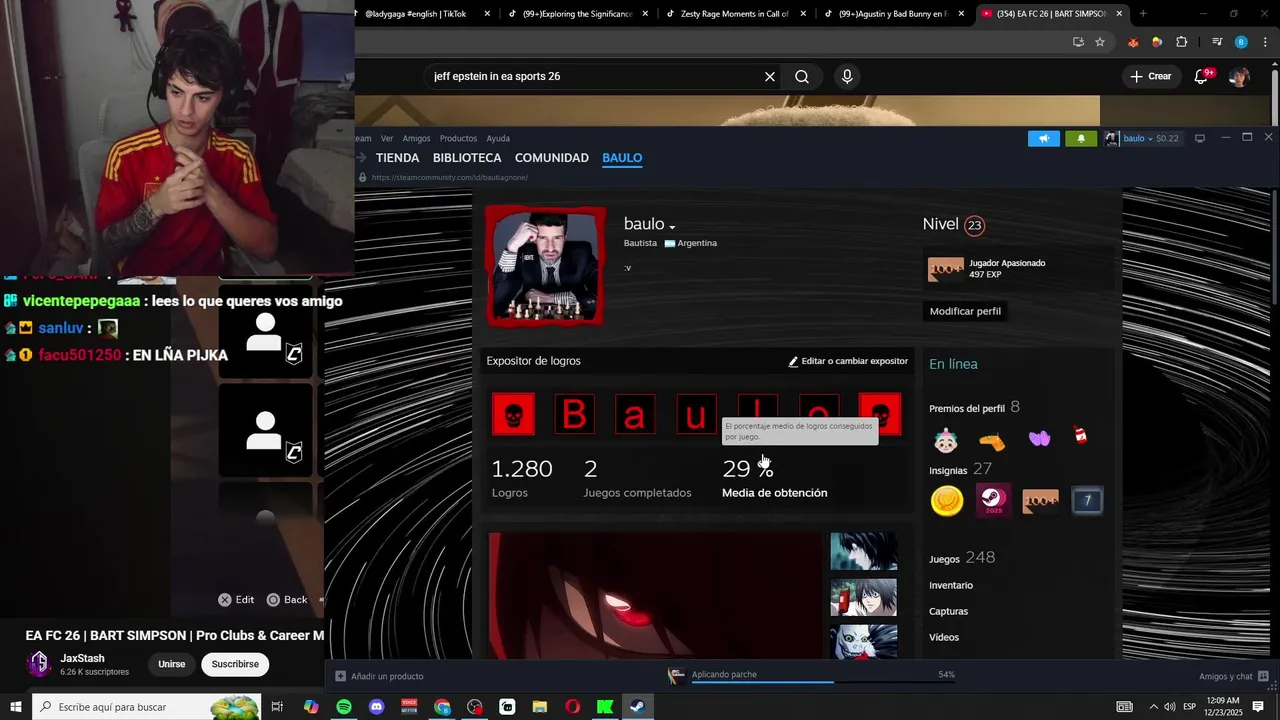Open Juegos 248 link

coord(961,558)
